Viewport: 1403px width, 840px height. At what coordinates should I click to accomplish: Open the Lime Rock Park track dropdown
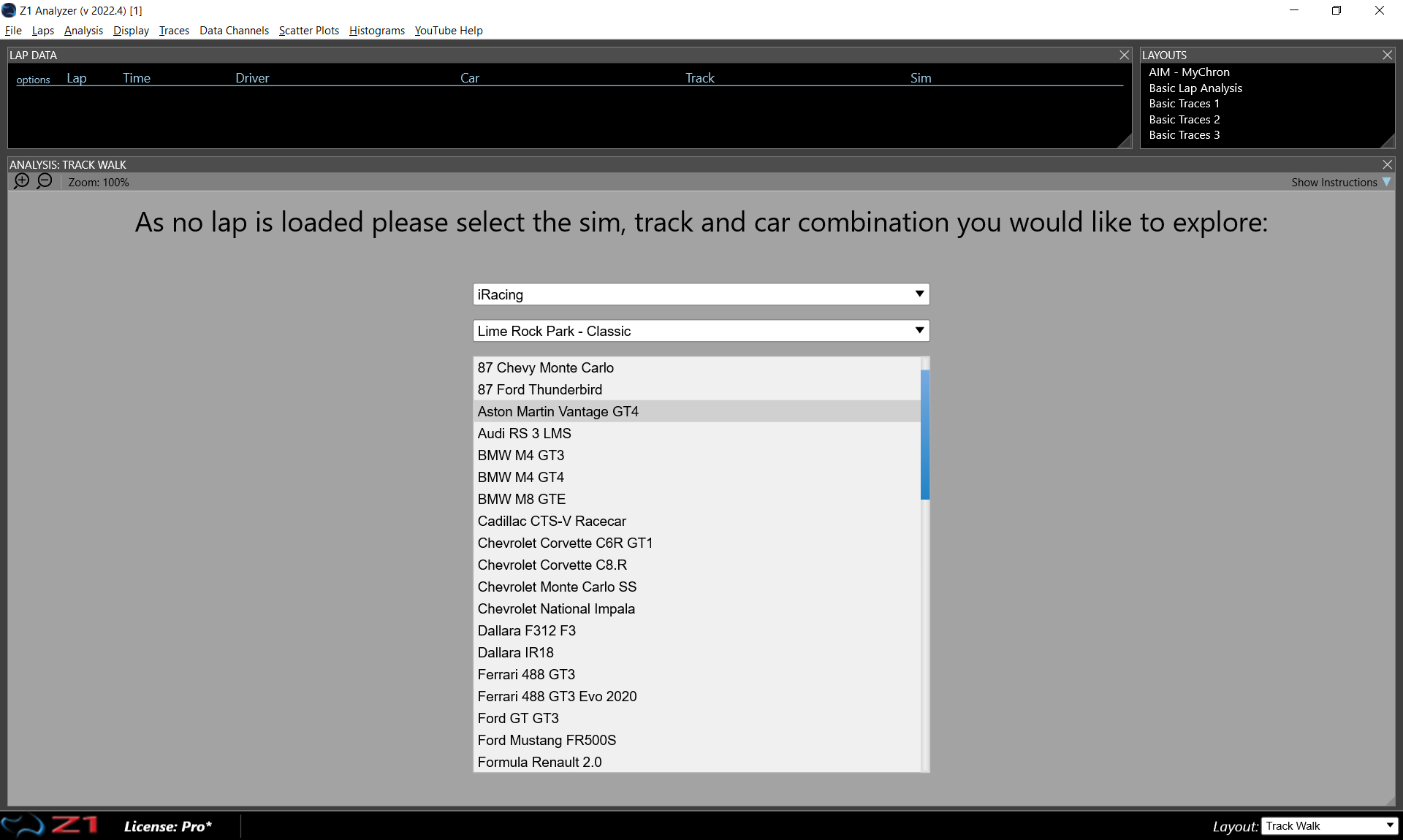[x=701, y=331]
